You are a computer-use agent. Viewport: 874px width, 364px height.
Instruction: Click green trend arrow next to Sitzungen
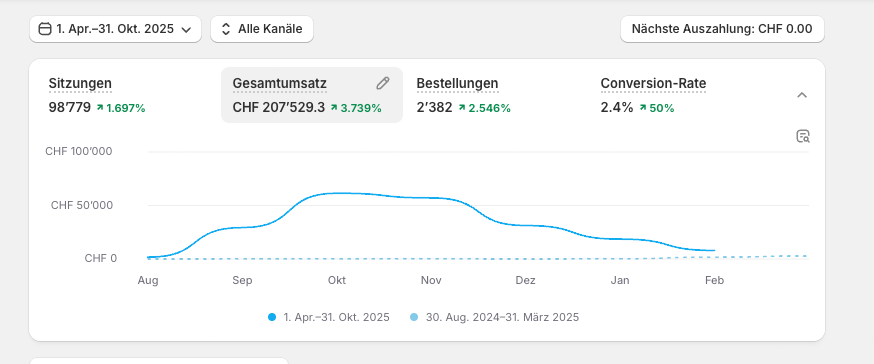[100, 108]
